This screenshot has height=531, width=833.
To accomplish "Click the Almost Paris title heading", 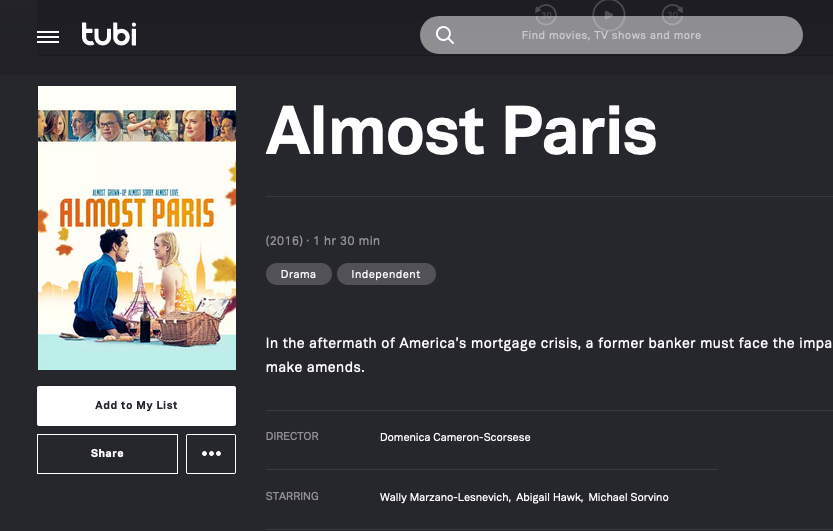I will coord(461,130).
